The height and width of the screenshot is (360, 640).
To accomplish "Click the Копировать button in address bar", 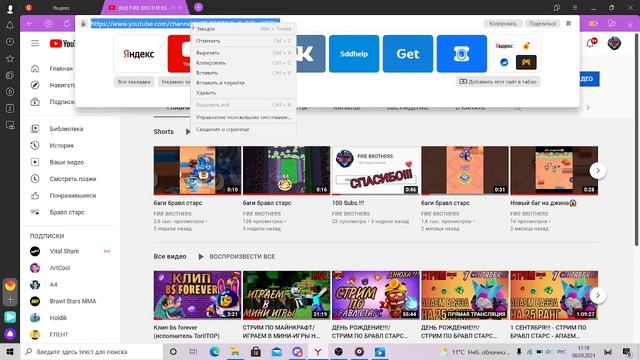I will click(x=503, y=24).
